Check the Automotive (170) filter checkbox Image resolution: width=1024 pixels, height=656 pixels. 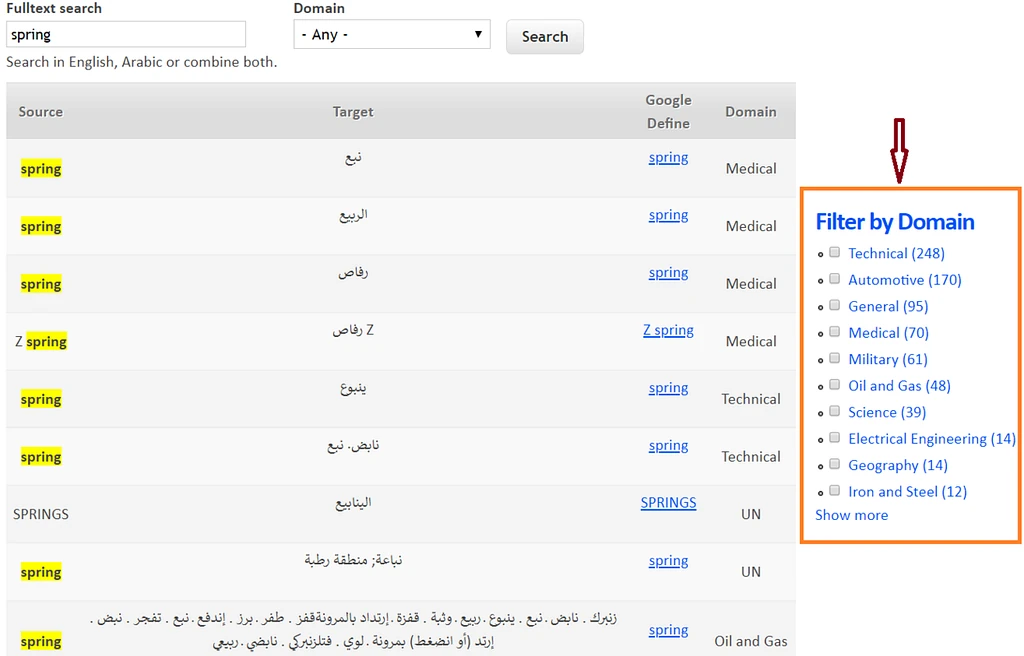pos(835,279)
